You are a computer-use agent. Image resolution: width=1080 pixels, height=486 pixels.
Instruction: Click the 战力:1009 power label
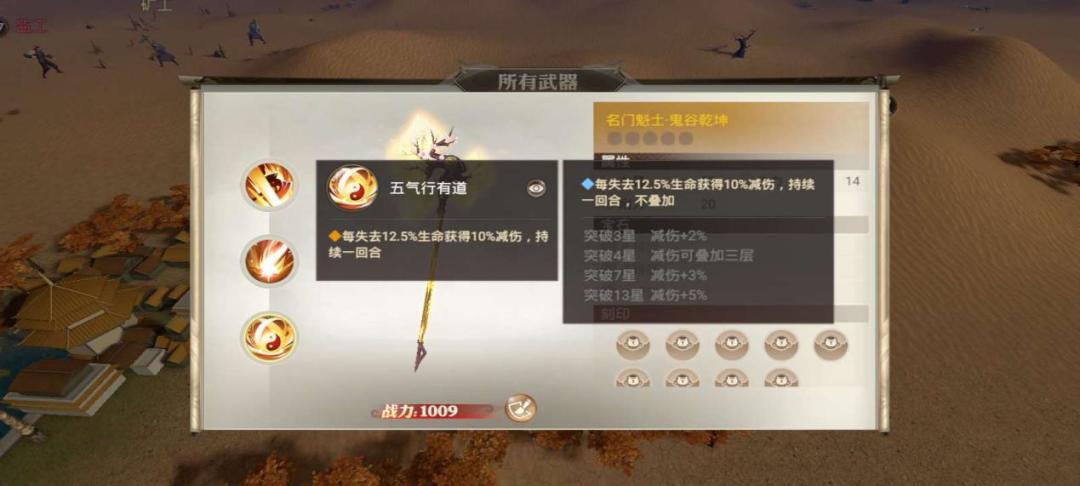click(419, 411)
